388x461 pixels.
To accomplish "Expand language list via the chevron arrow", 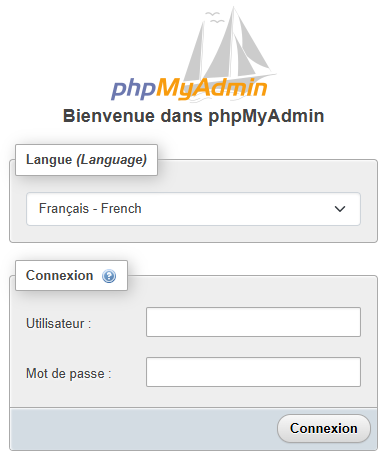I will click(340, 209).
